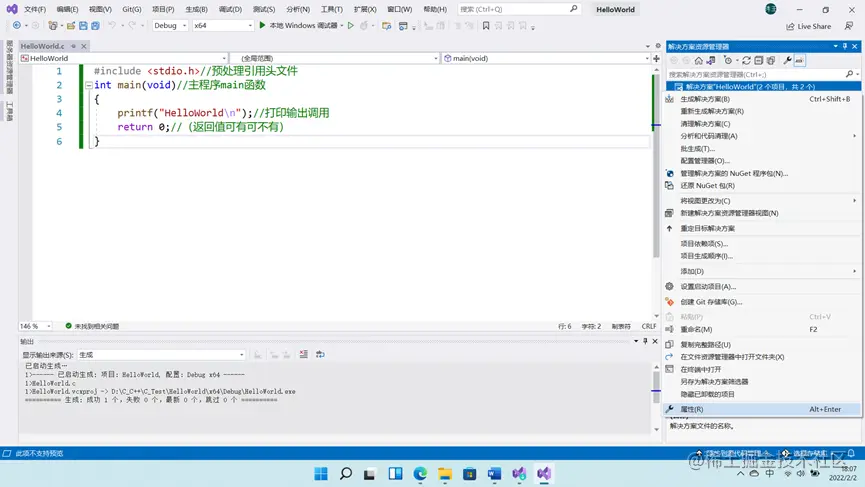Select 在文件资源管理器中打开文件夹(X)

pyautogui.click(x=761, y=357)
